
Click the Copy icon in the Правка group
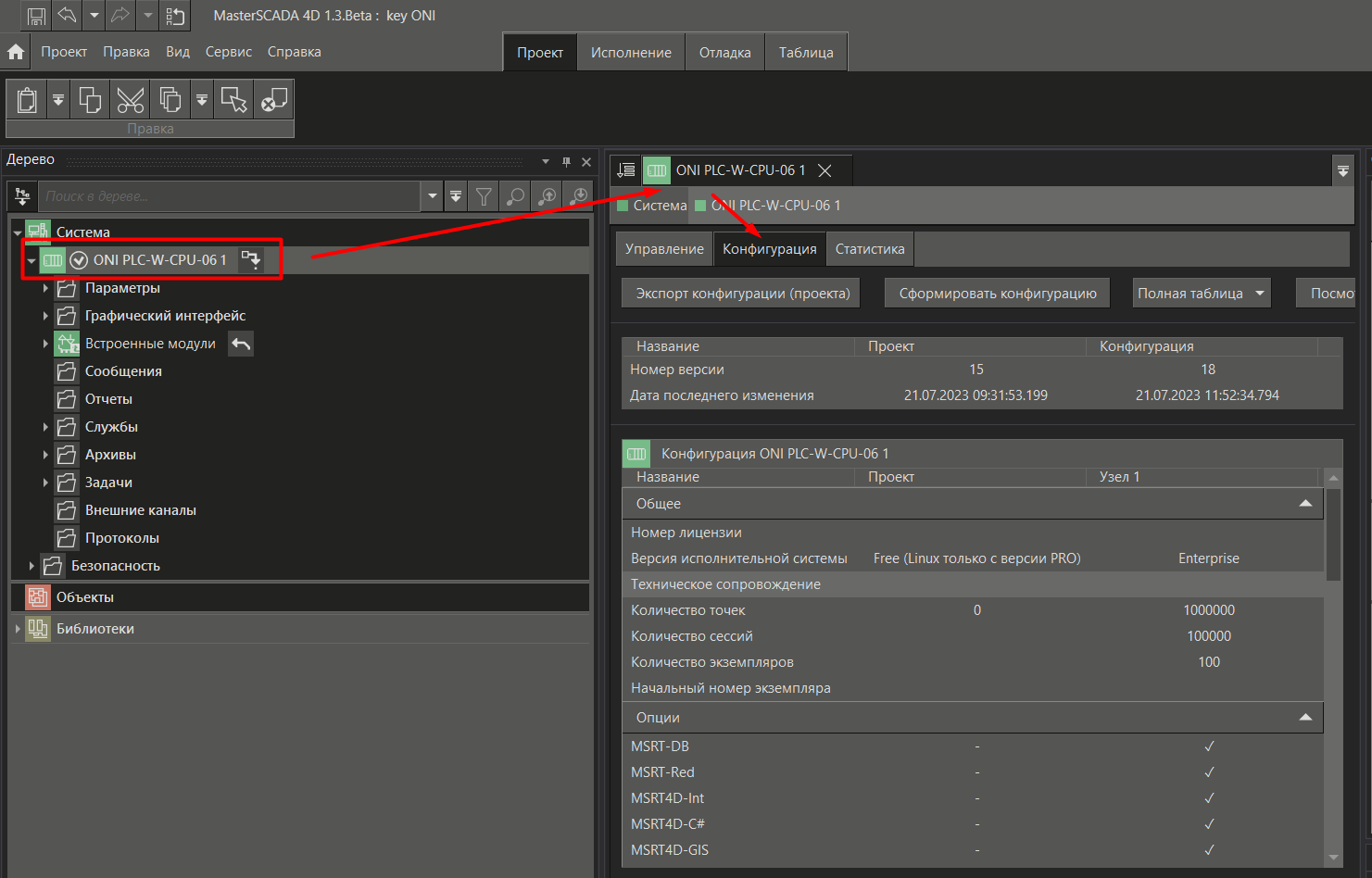point(90,99)
